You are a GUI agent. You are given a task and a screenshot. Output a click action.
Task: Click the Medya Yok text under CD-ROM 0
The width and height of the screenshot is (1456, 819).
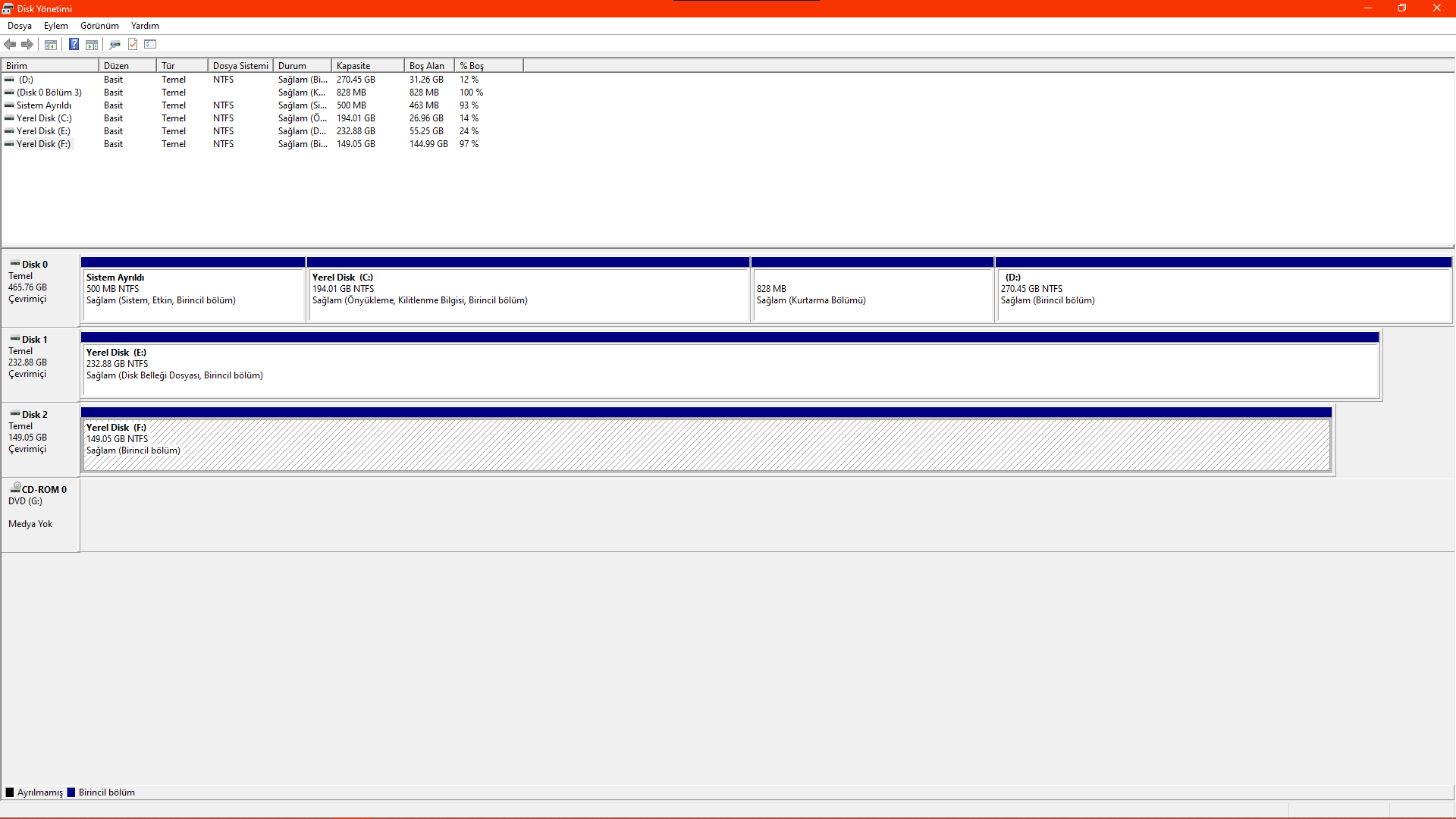(x=30, y=524)
